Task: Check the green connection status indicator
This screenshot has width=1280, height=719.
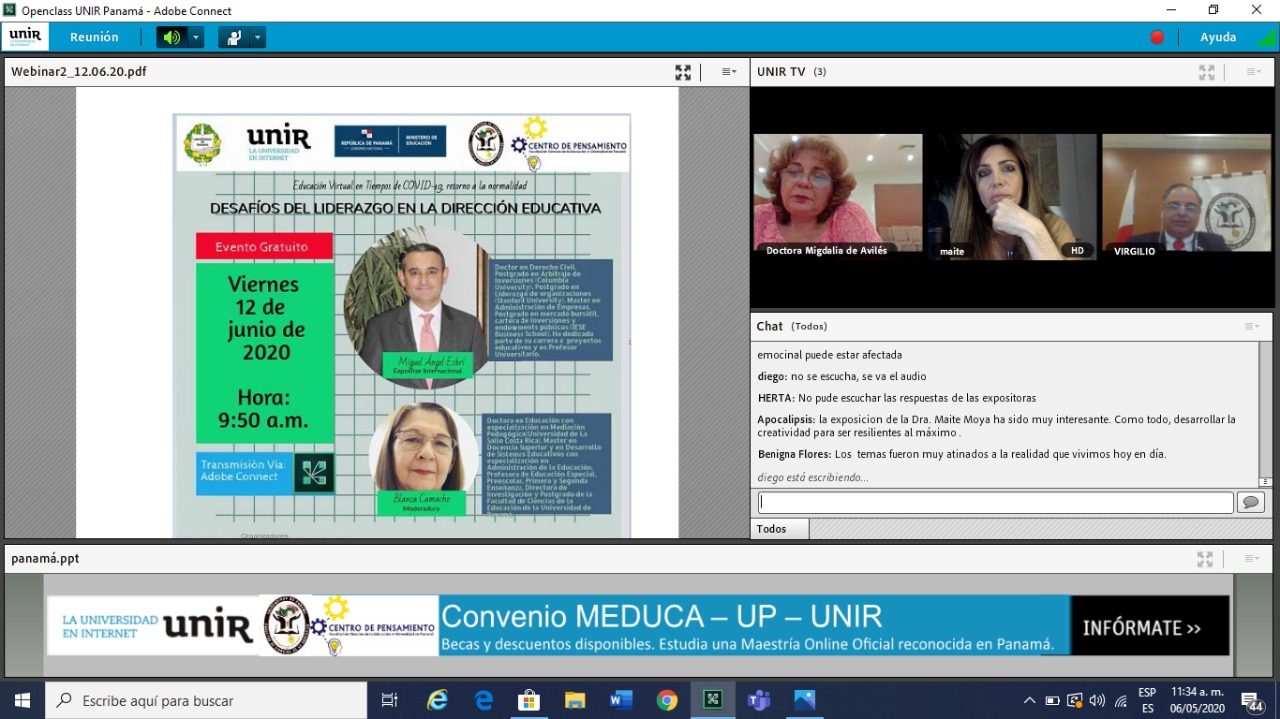Action: pos(1267,37)
